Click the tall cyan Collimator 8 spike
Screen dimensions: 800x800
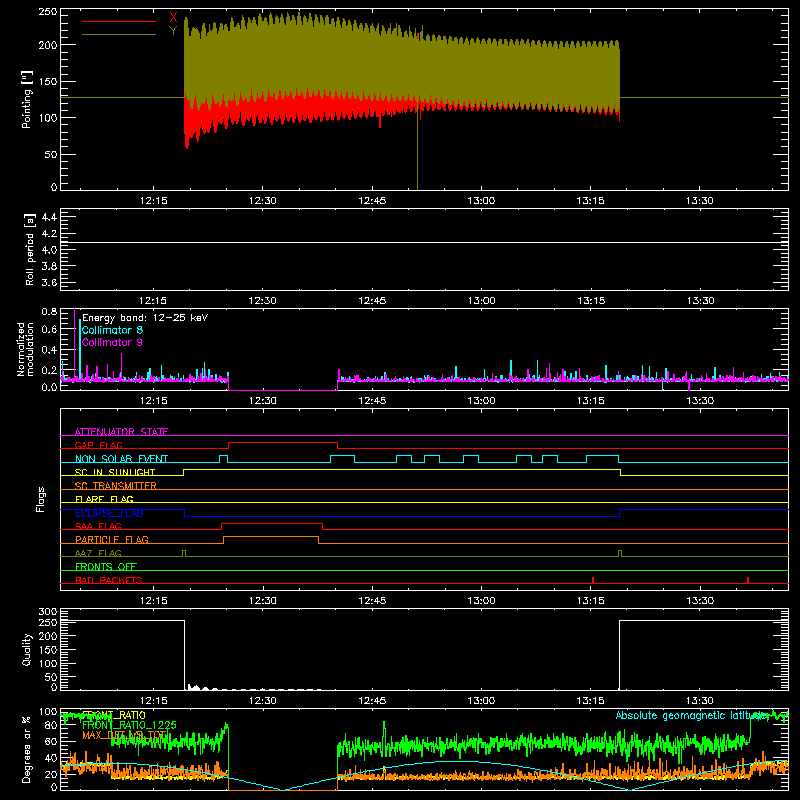tap(80, 349)
